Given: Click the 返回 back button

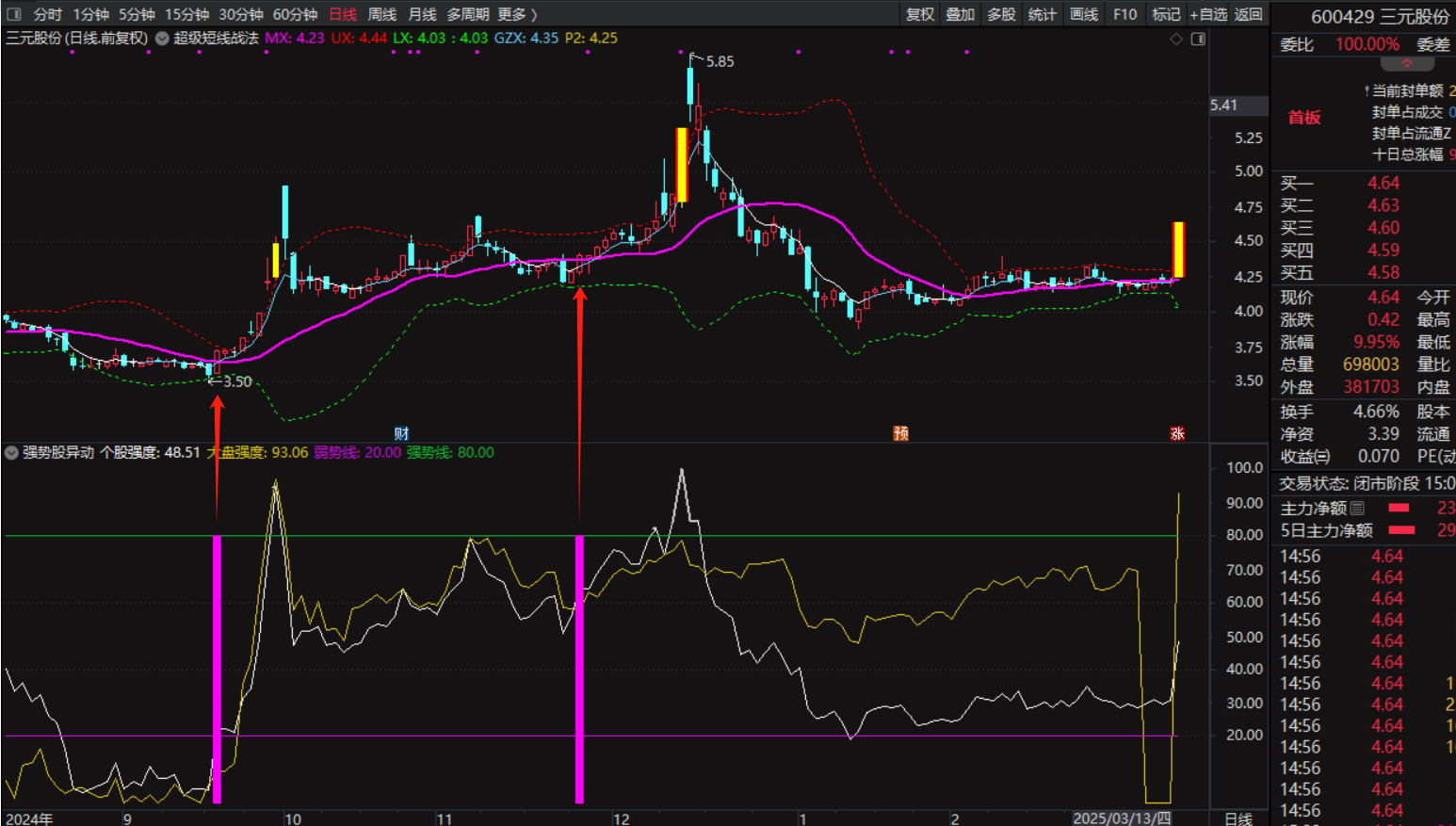Looking at the screenshot, I should 1248,14.
